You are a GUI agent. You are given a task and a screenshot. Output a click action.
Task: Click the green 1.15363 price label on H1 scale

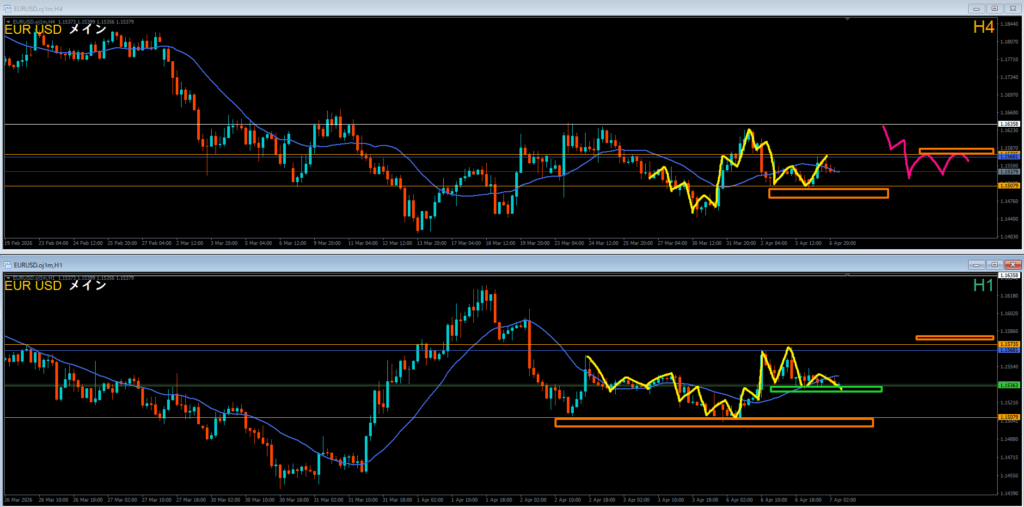coord(1008,385)
